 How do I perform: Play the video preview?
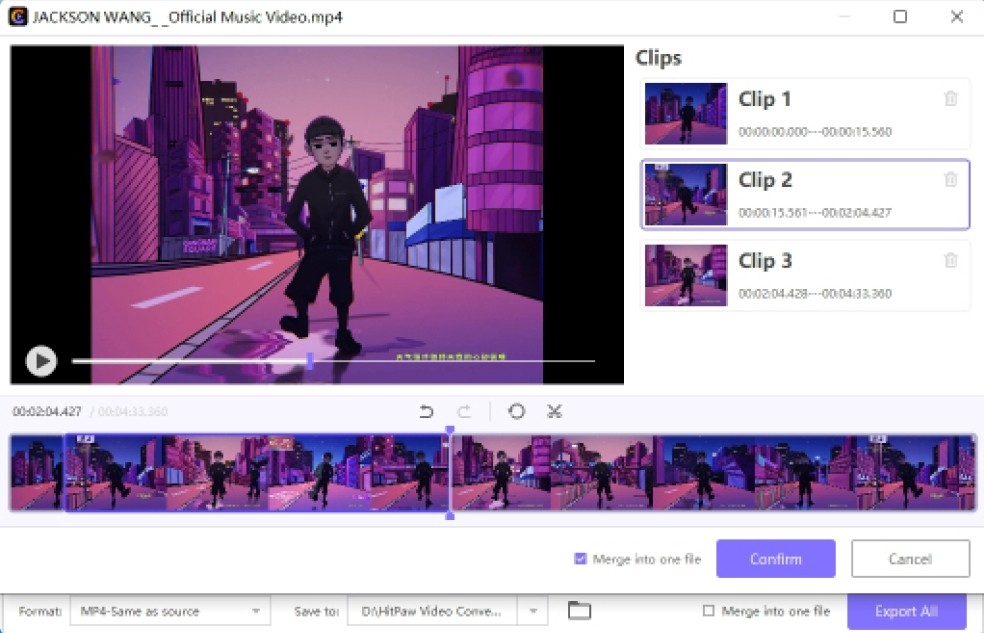tap(41, 361)
